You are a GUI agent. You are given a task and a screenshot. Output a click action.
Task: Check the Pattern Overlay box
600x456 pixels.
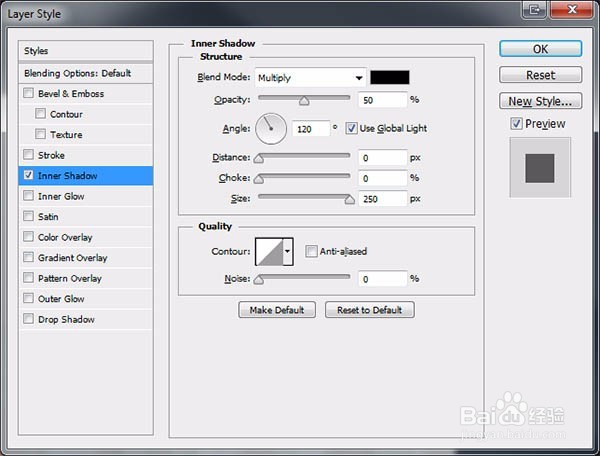pos(28,278)
